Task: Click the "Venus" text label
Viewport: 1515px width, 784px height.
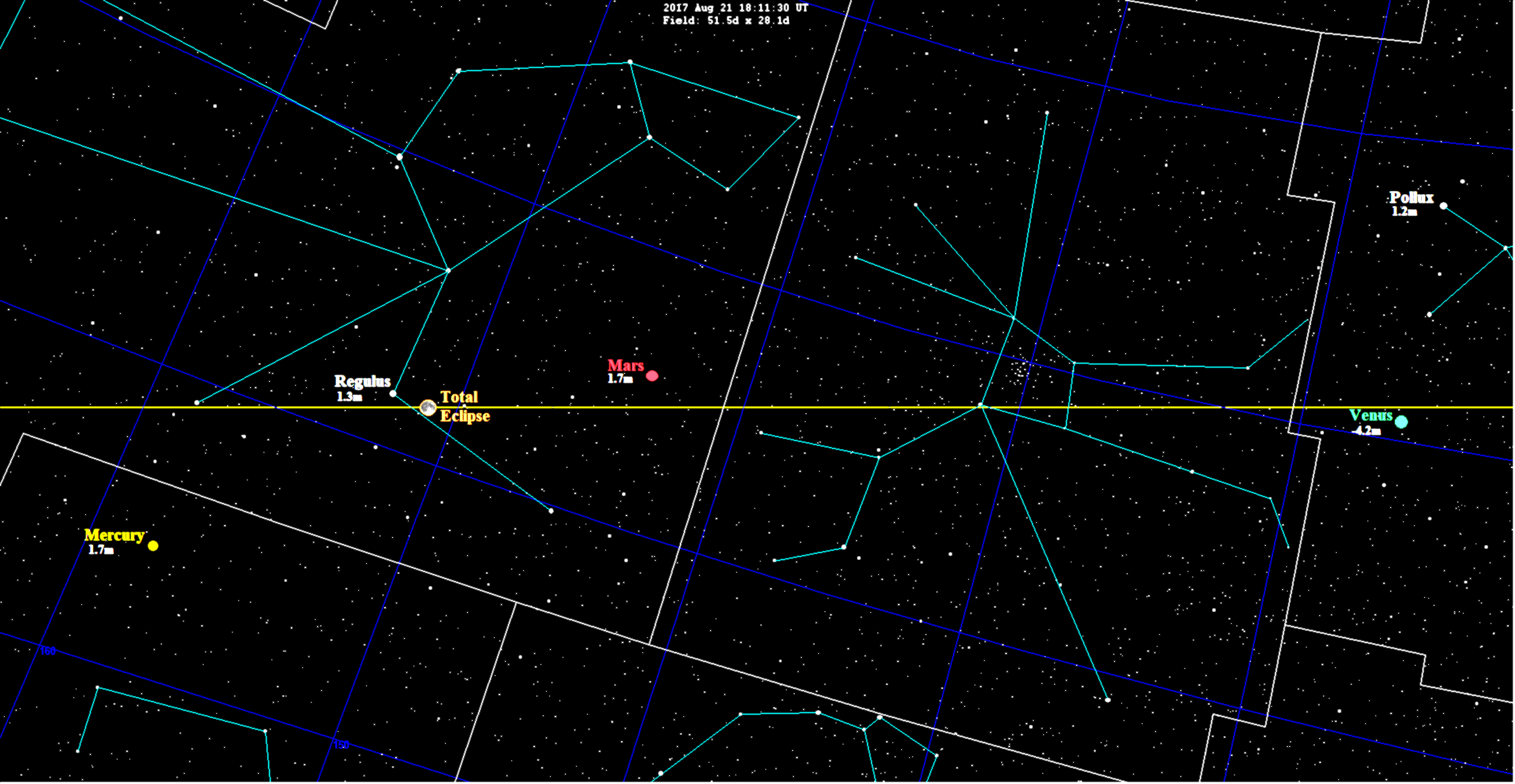Action: pyautogui.click(x=1371, y=415)
